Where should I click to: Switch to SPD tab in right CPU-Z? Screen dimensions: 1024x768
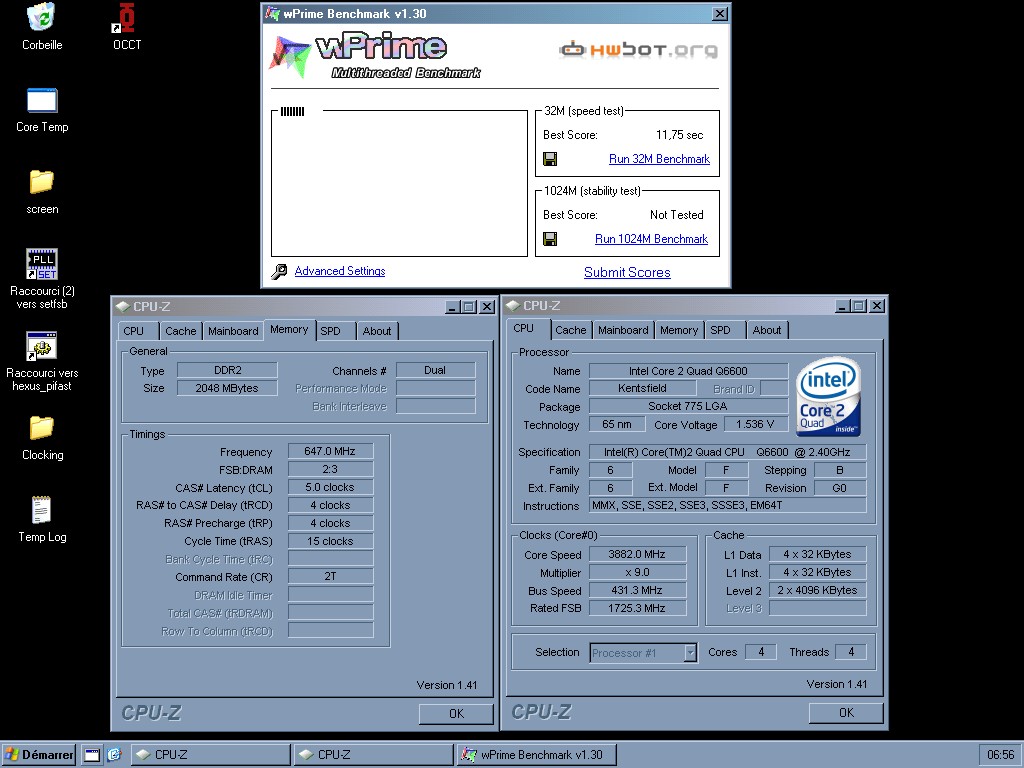pos(725,330)
